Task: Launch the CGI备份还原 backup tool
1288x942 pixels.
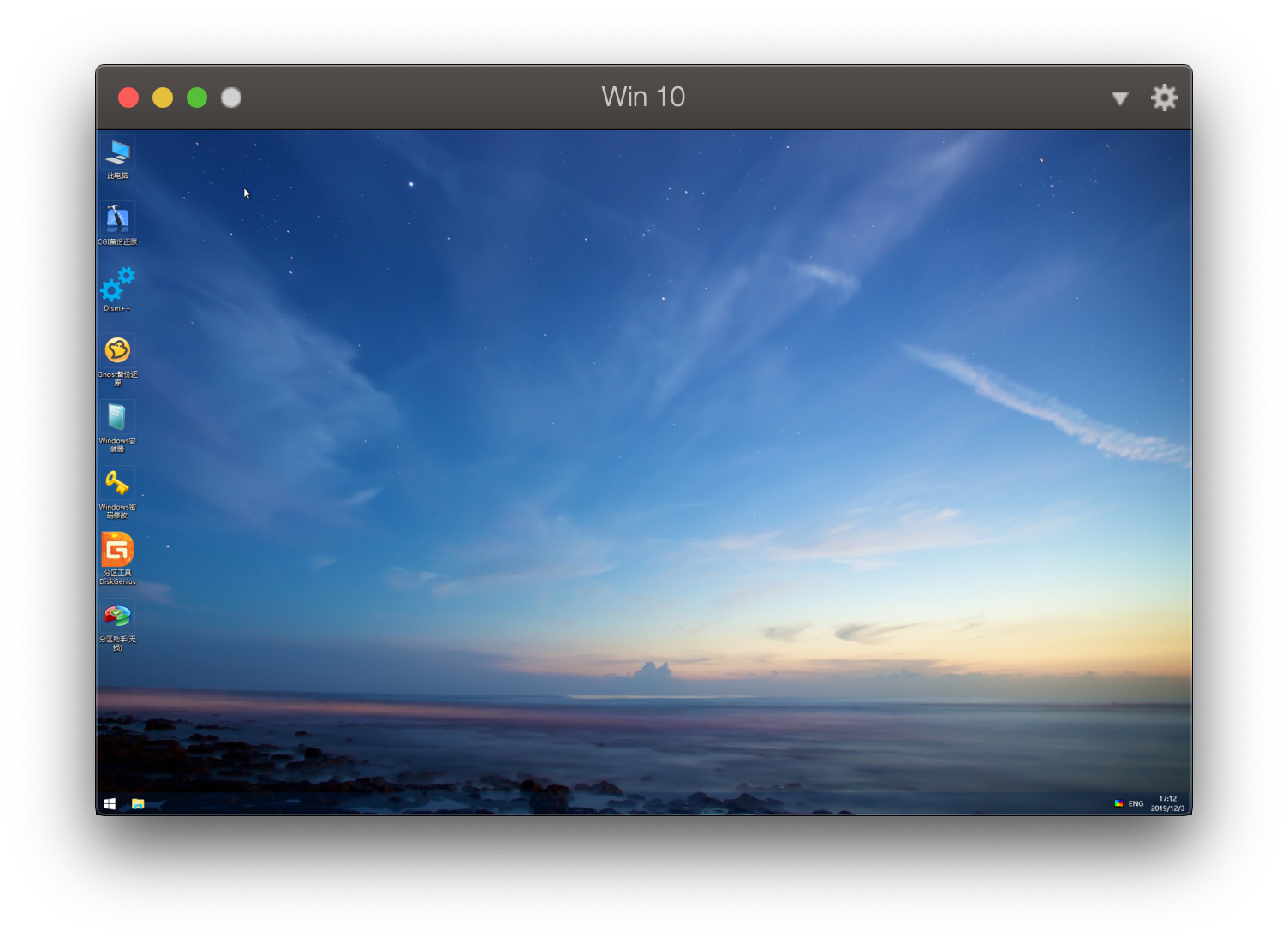Action: (x=117, y=220)
